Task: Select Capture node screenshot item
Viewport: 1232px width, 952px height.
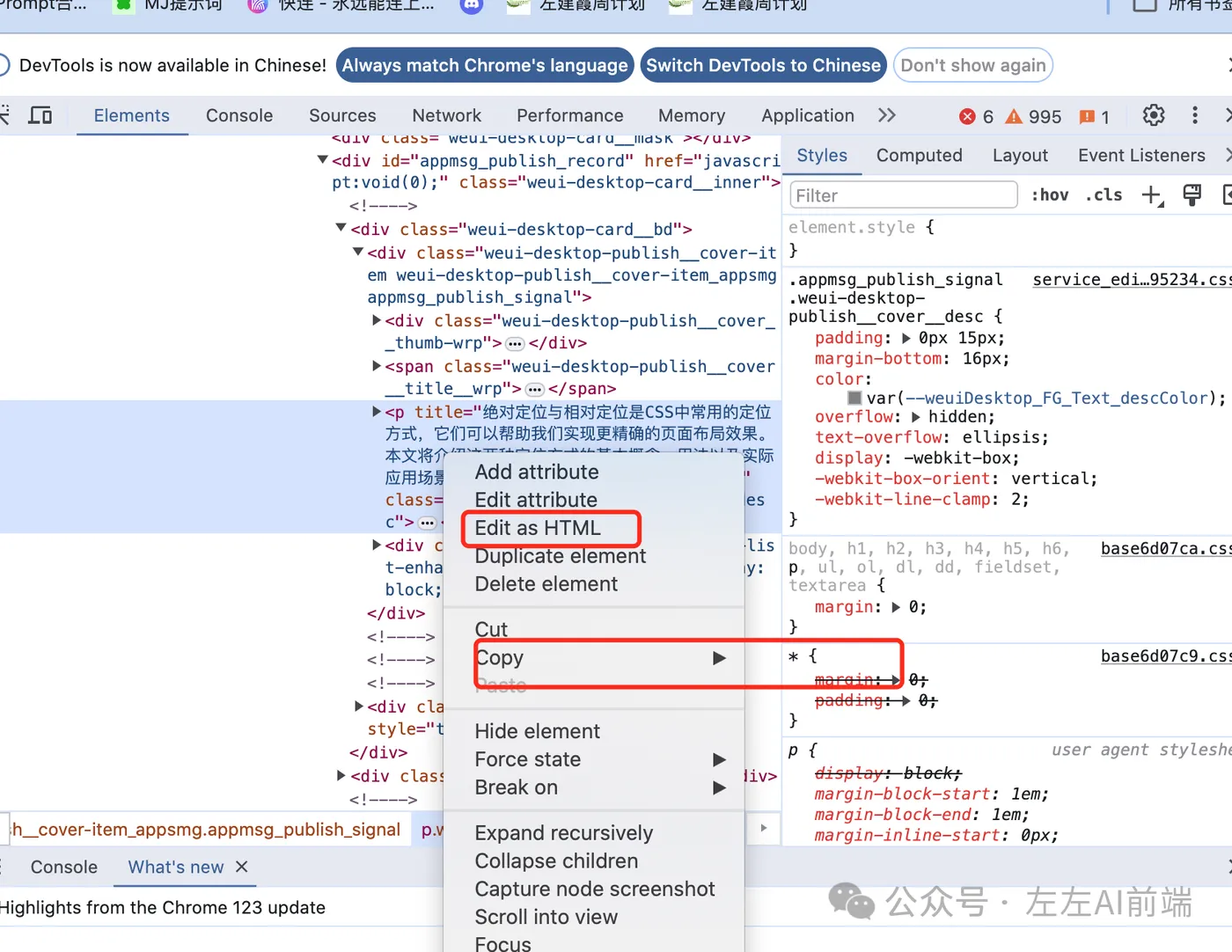Action: (x=594, y=890)
